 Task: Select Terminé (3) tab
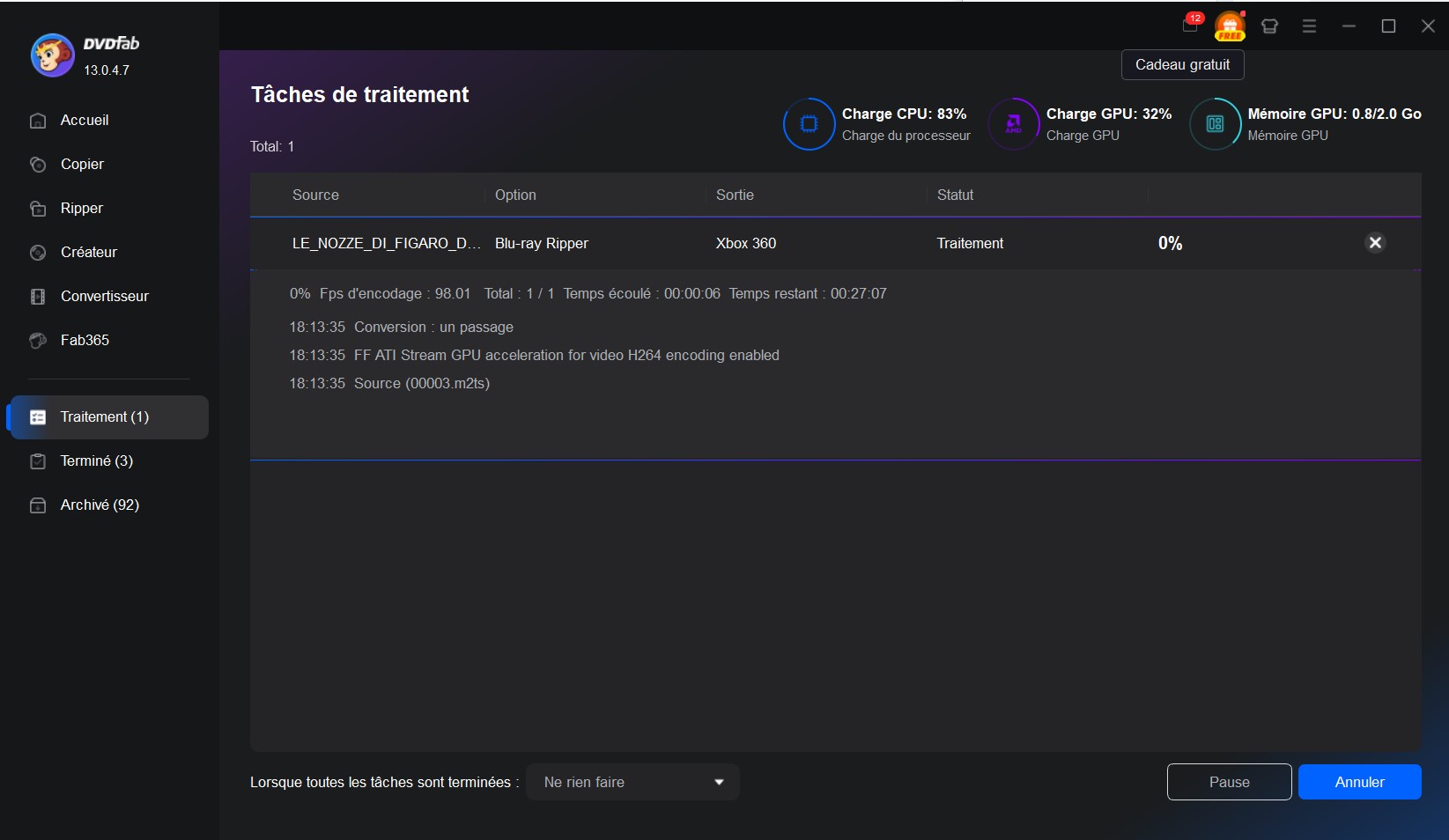(x=97, y=461)
